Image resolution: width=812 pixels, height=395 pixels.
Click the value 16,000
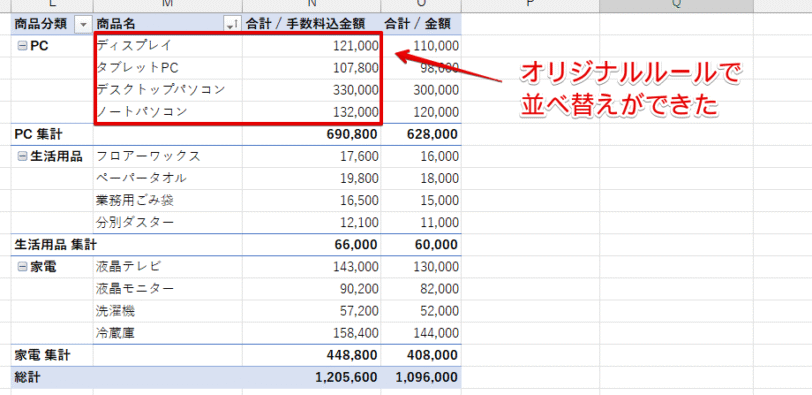tap(439, 156)
